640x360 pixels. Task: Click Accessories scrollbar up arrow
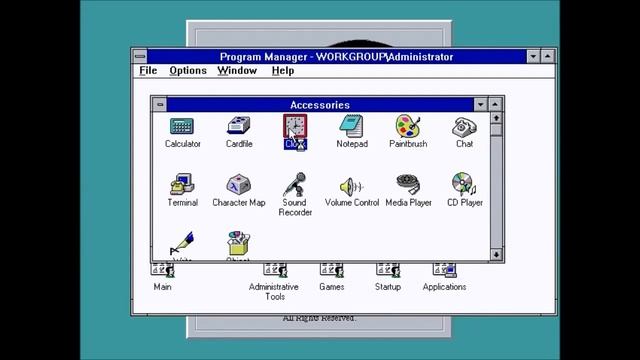pyautogui.click(x=496, y=118)
